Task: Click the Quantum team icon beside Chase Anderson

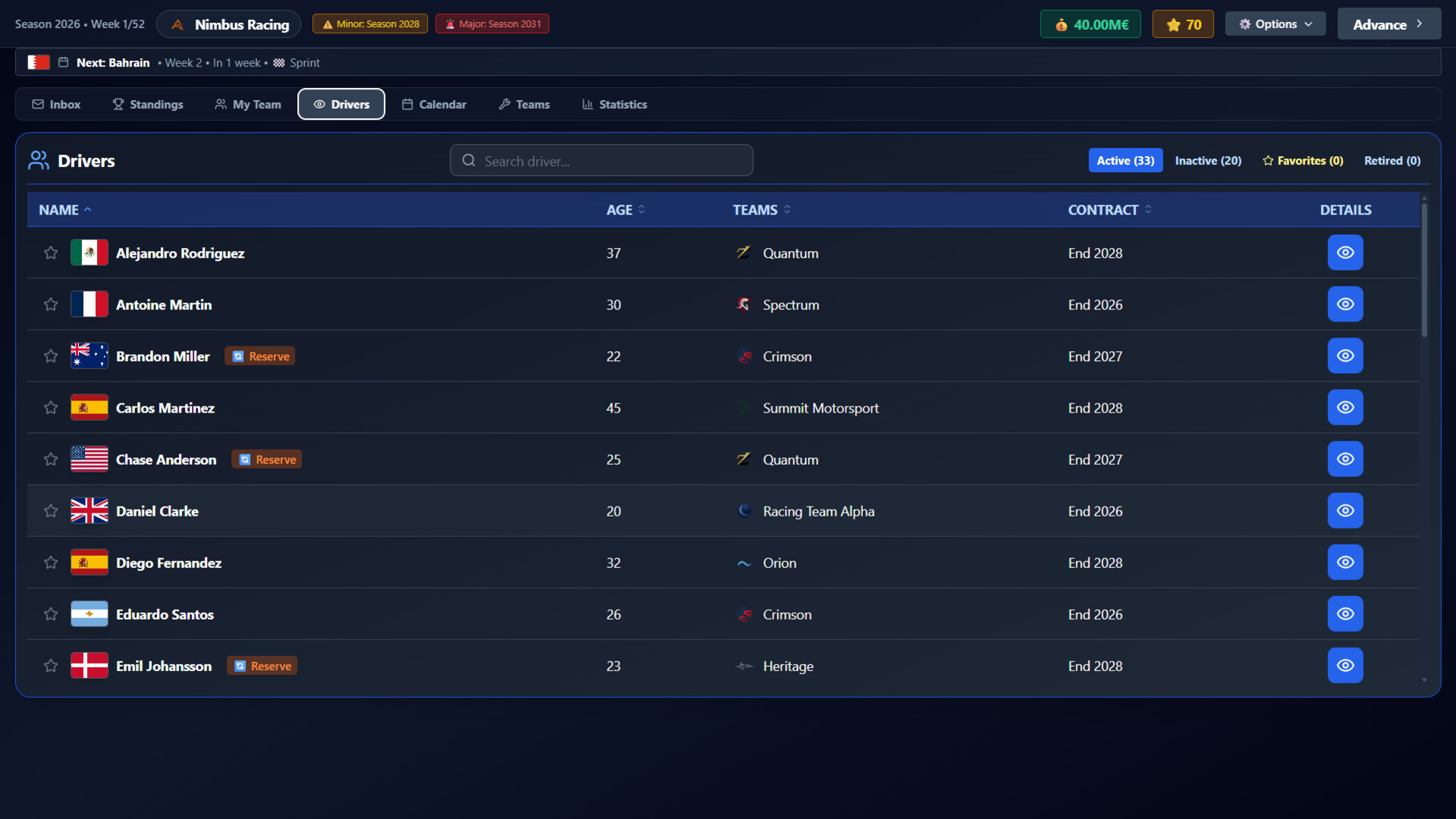Action: pyautogui.click(x=742, y=459)
